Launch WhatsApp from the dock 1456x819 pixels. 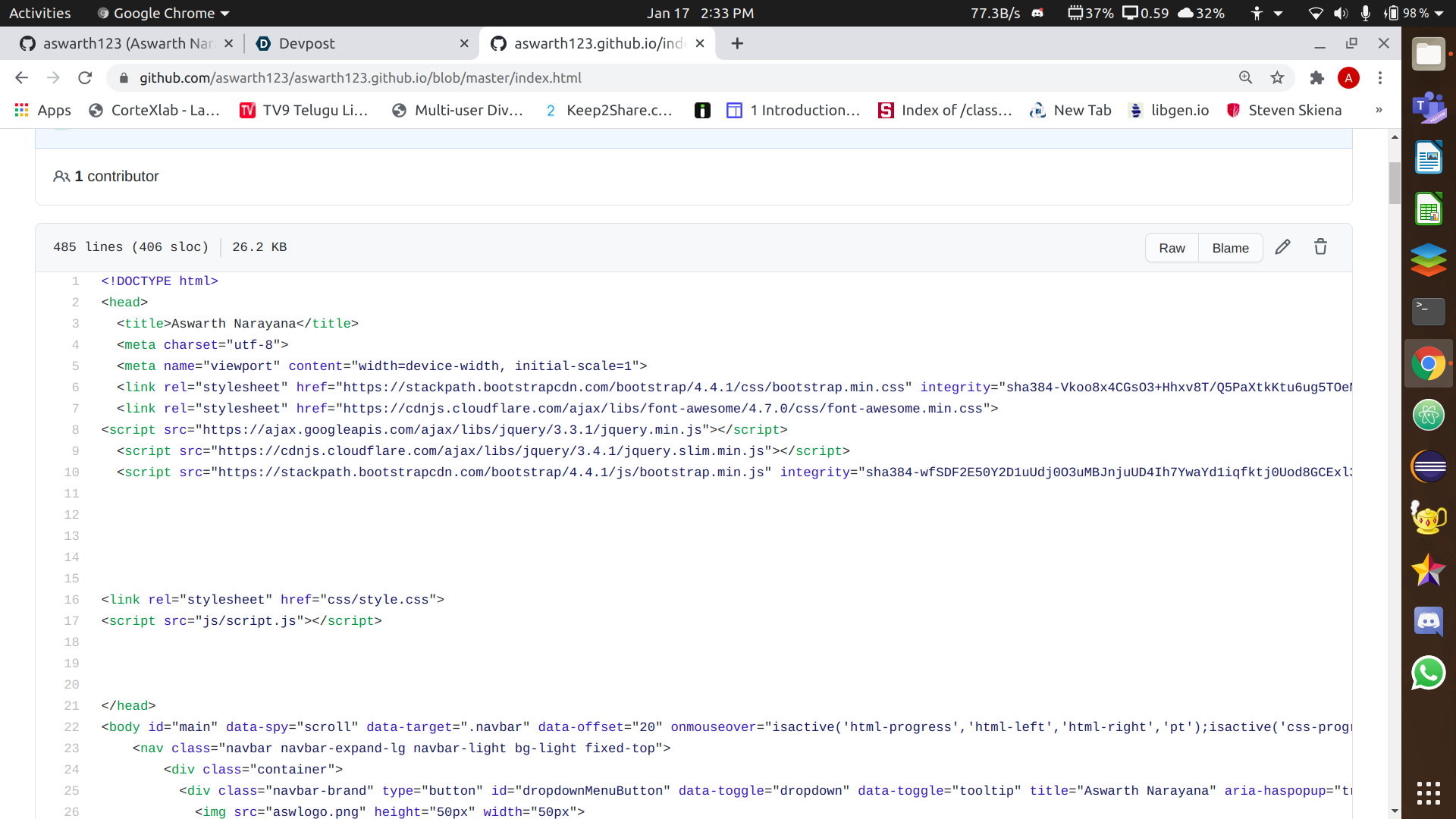(x=1428, y=673)
